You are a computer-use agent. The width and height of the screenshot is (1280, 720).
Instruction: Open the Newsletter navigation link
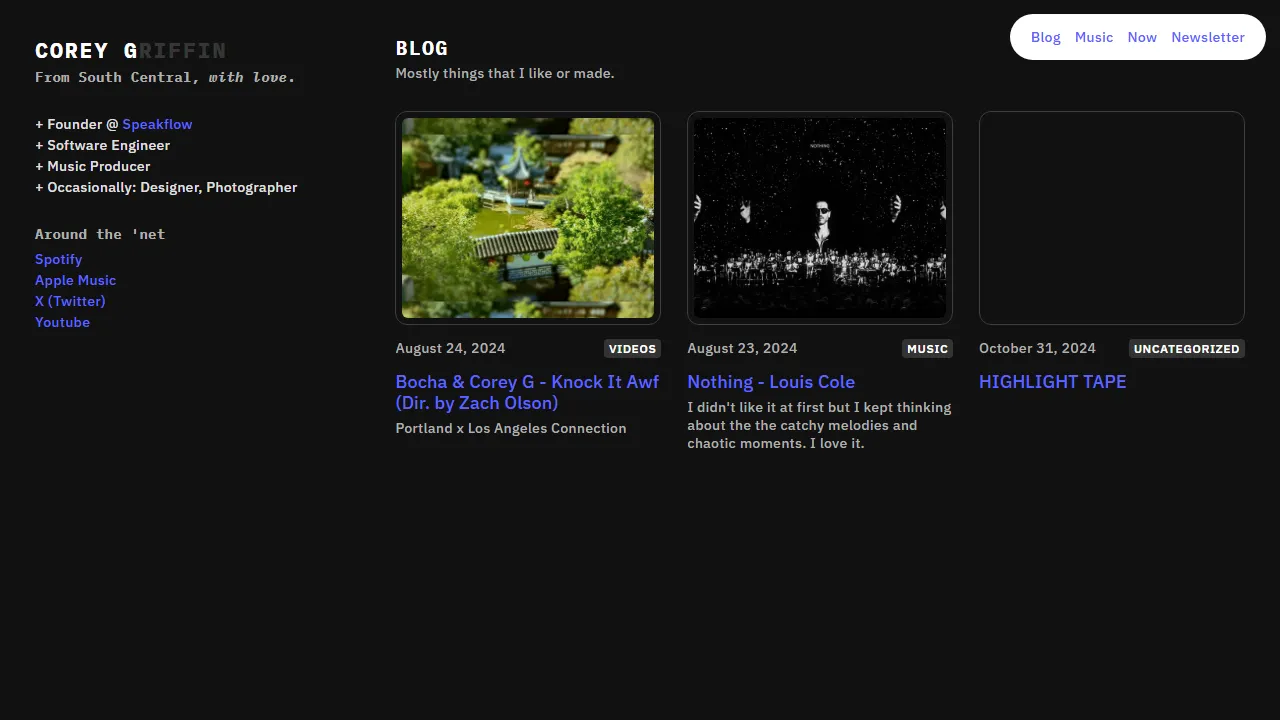1207,37
